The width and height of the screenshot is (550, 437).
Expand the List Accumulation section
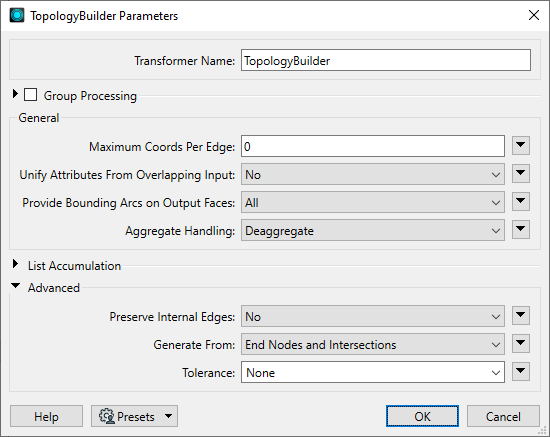15,264
